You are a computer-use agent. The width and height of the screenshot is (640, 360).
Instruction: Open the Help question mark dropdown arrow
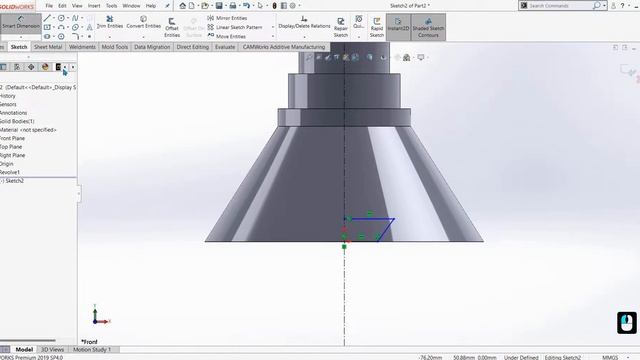pyautogui.click(x=628, y=6)
